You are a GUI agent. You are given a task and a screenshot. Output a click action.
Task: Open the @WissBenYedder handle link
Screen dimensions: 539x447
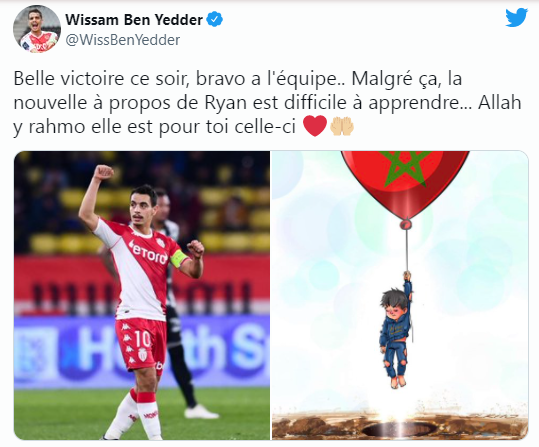click(123, 40)
